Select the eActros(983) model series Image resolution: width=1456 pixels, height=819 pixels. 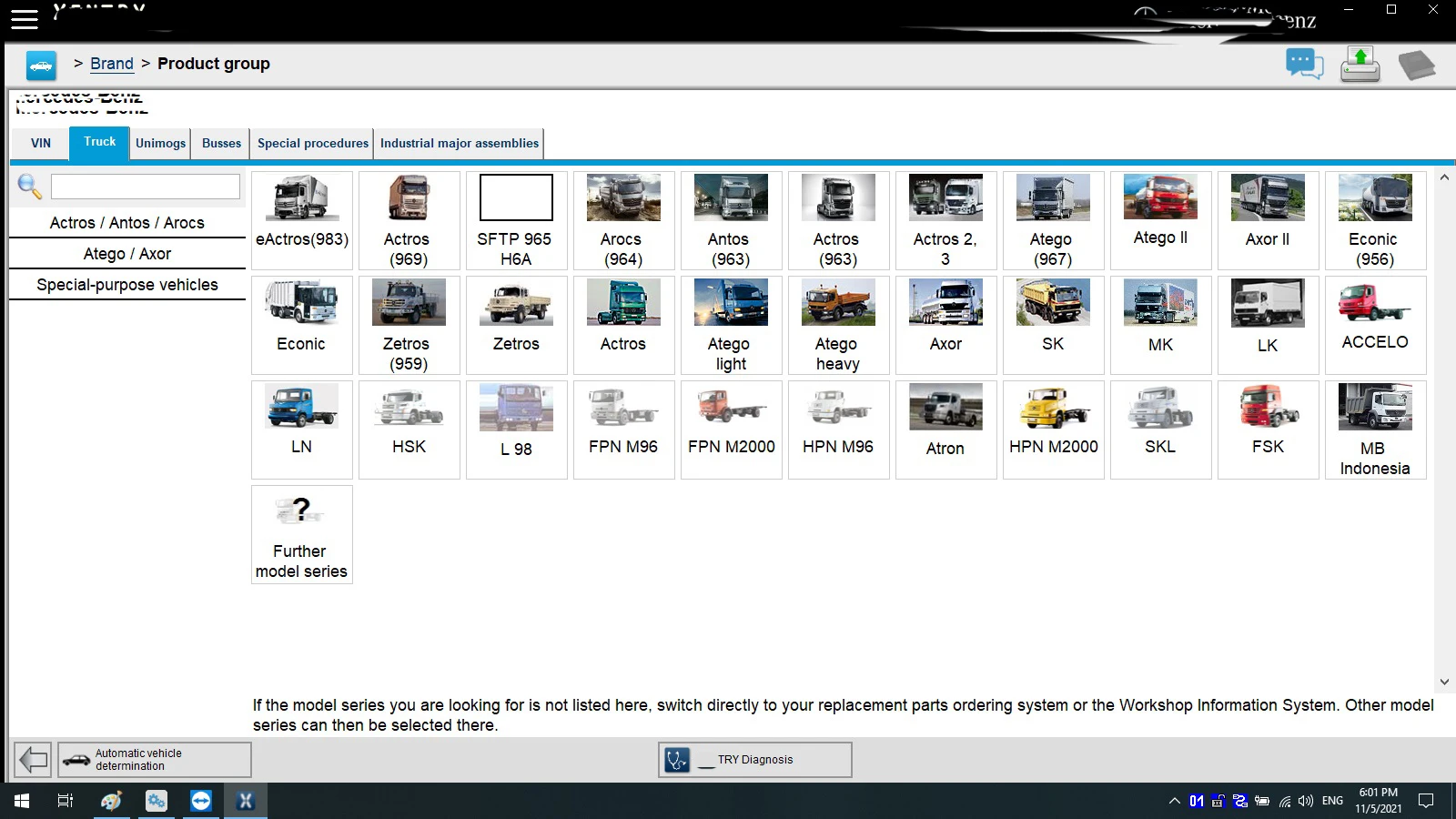[302, 220]
